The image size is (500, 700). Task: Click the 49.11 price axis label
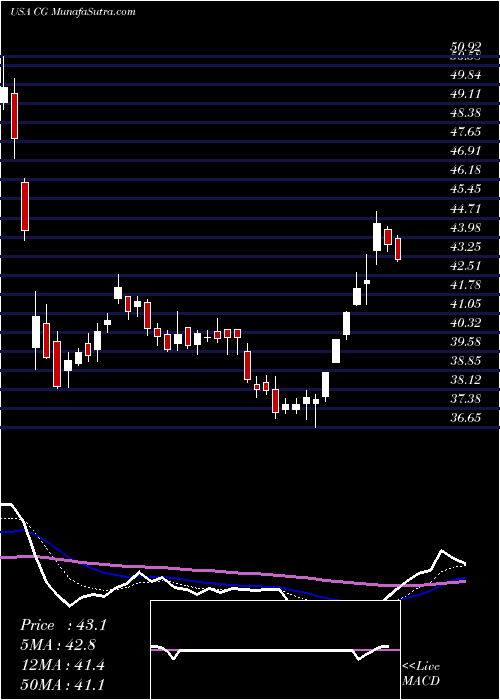466,94
